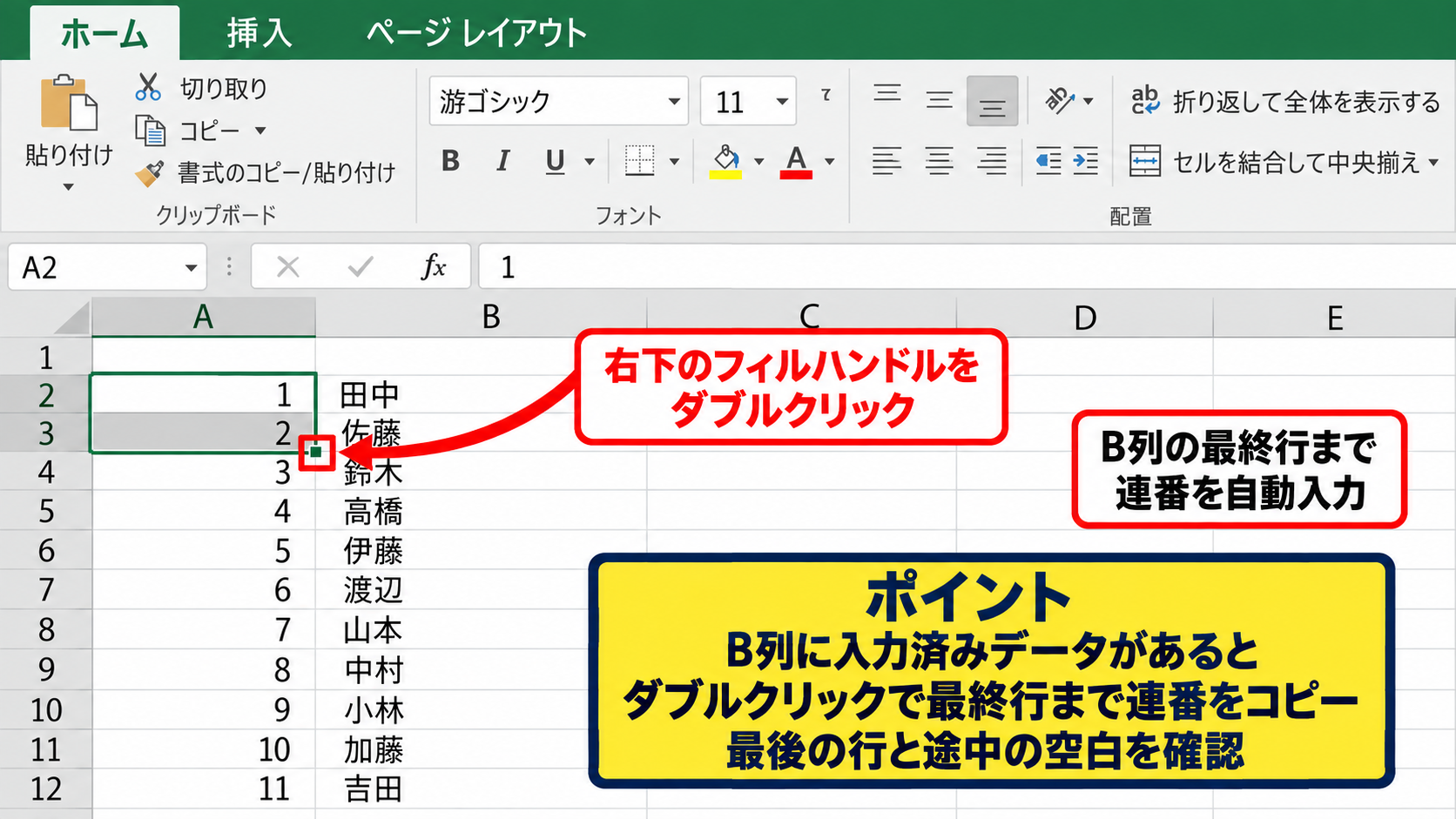Switch to the 挿入 tab
This screenshot has width=1456, height=819.
[259, 34]
